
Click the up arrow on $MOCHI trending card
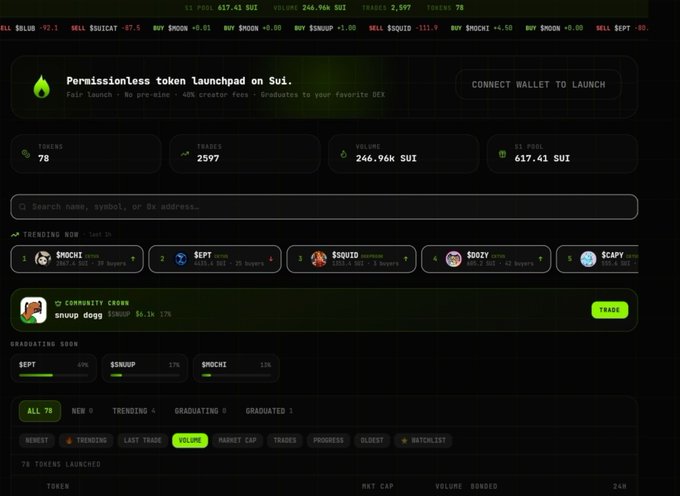pyautogui.click(x=133, y=259)
